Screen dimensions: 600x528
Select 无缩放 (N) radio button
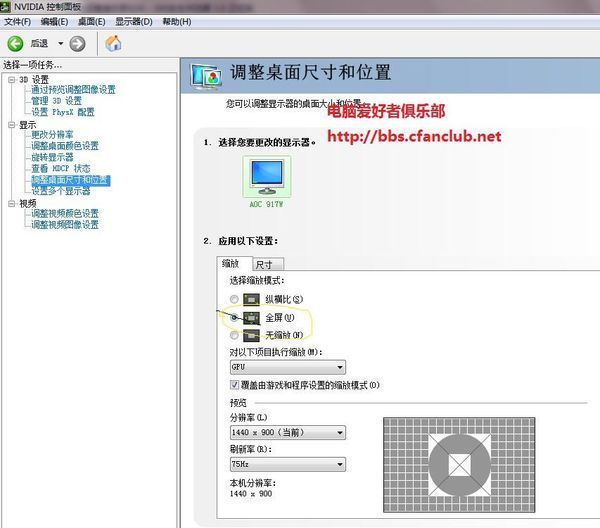click(x=234, y=335)
